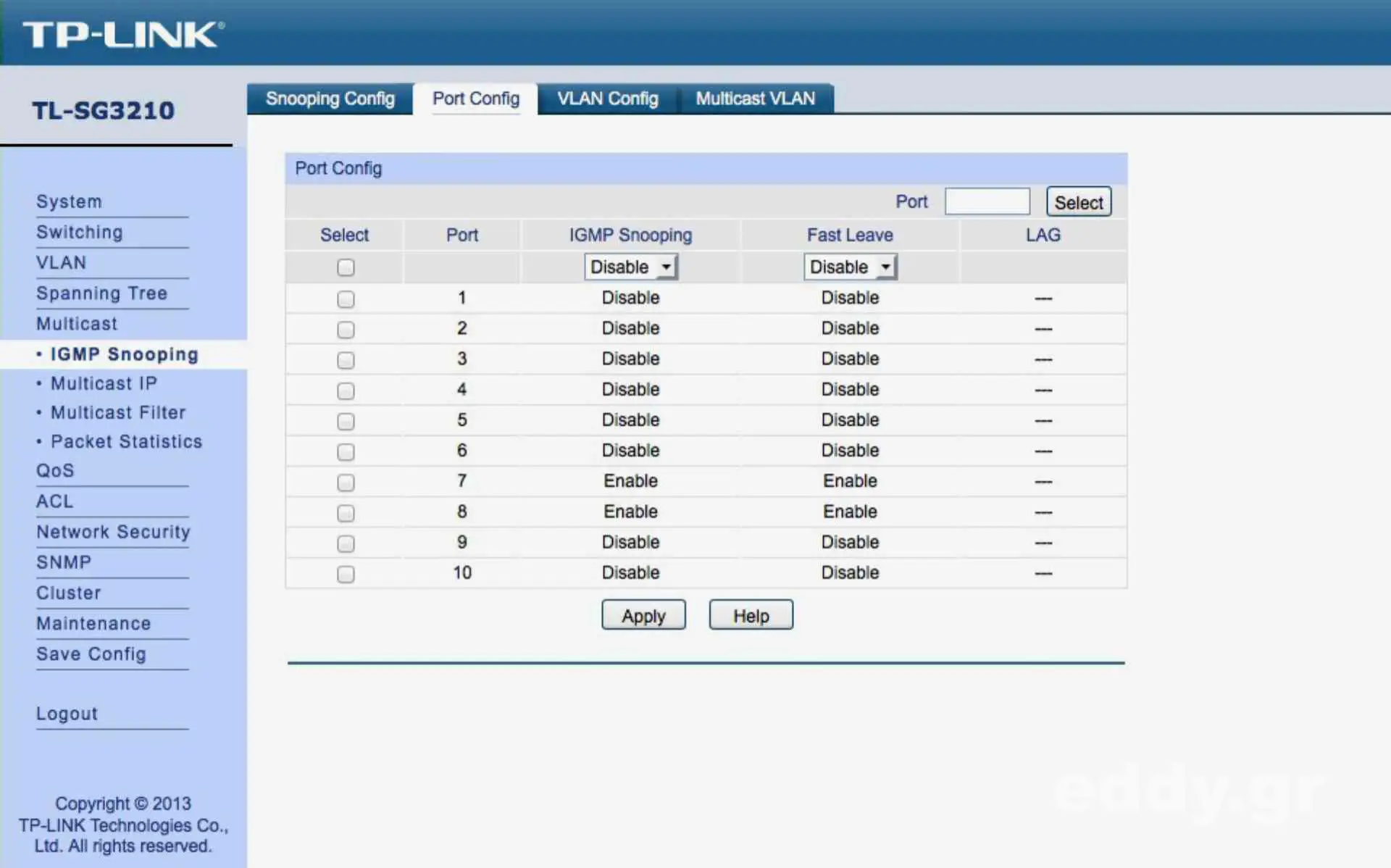
Task: Open the VLAN Config tab
Action: click(x=607, y=99)
